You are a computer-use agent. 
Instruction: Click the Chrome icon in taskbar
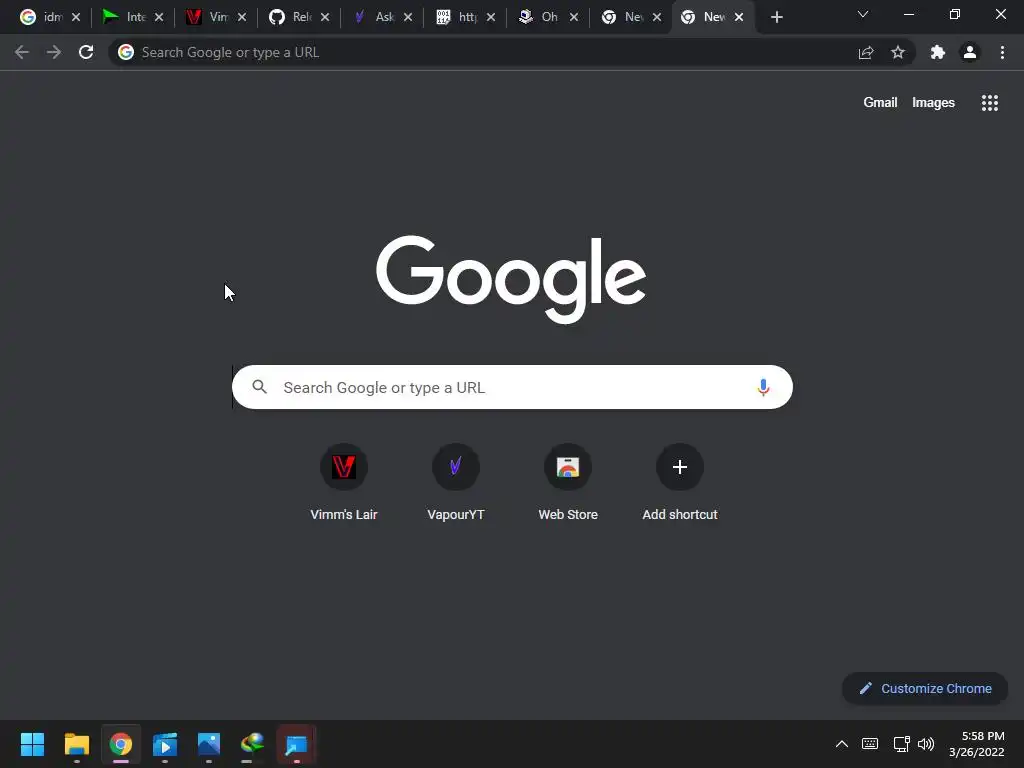[x=121, y=744]
